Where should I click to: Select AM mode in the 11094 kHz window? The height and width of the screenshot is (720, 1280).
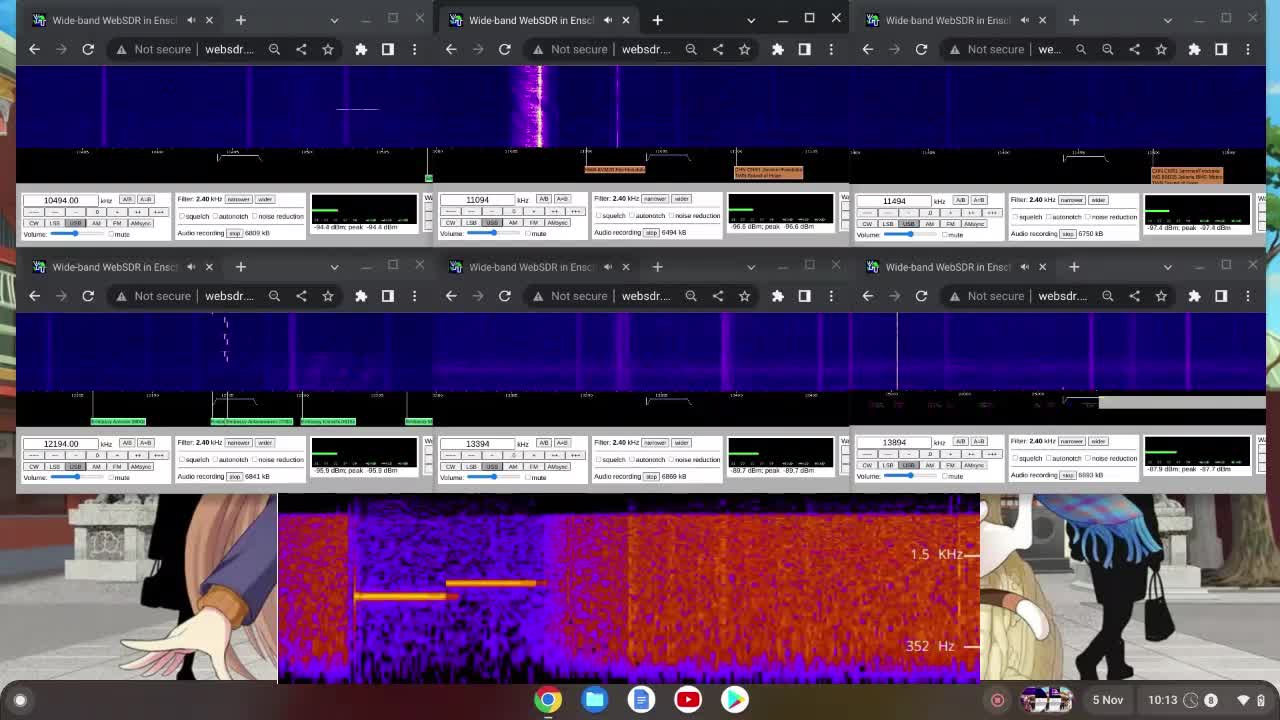pyautogui.click(x=513, y=223)
